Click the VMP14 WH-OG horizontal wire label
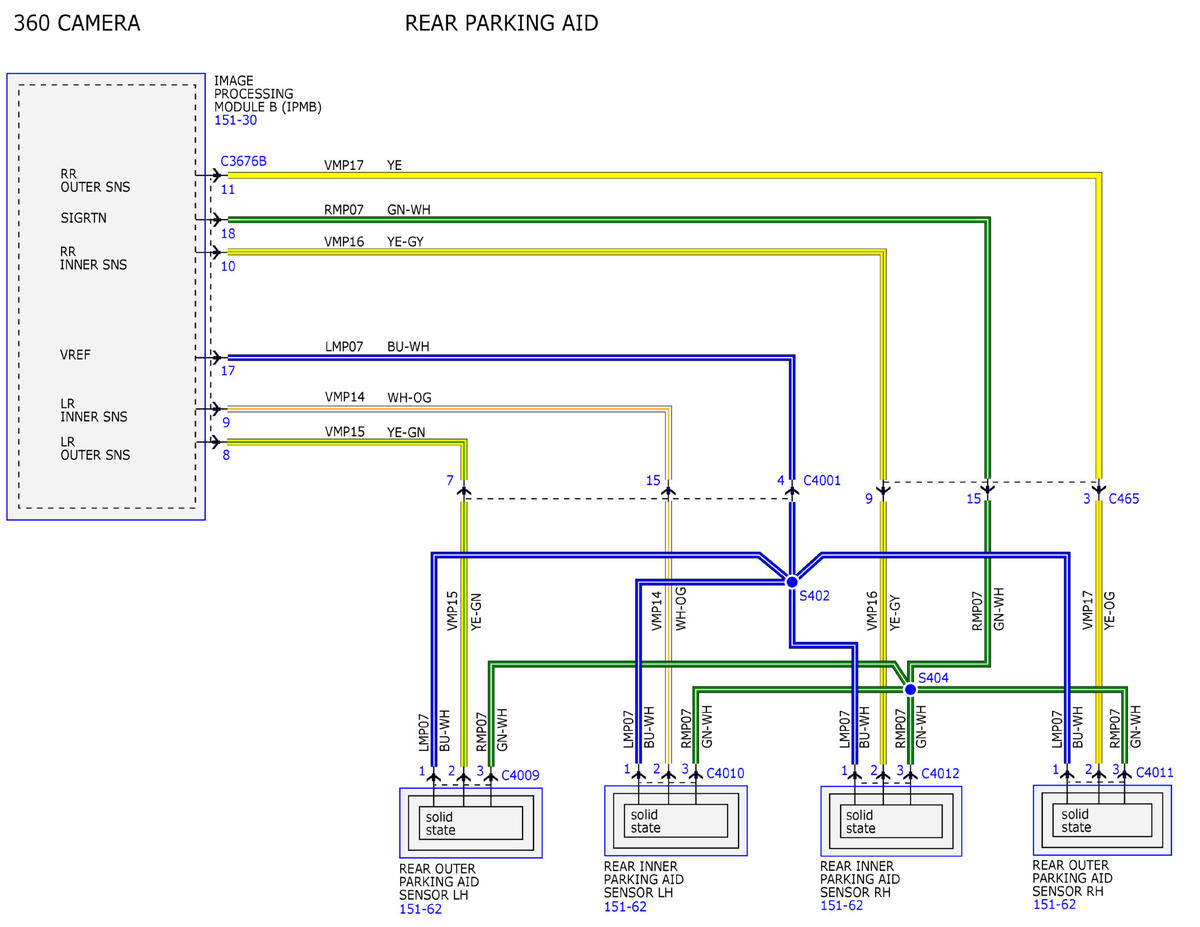The height and width of the screenshot is (927, 1200). 378,398
